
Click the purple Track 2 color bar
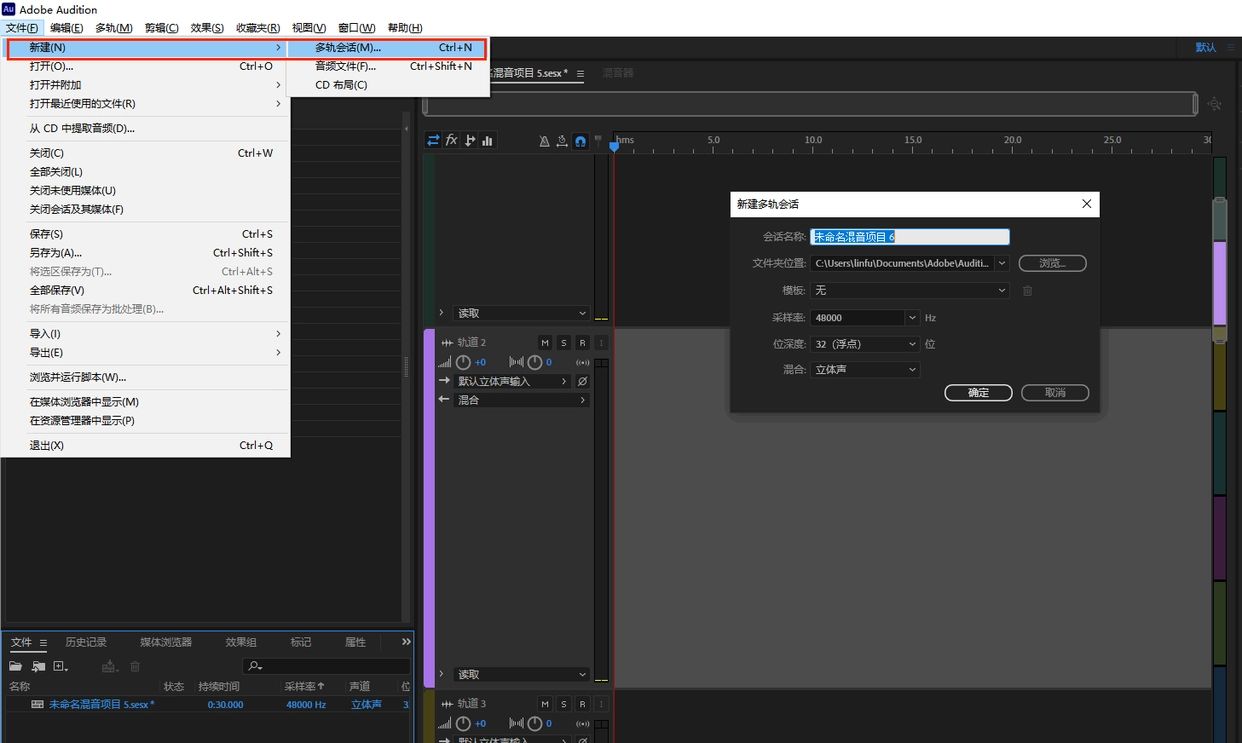[429, 508]
